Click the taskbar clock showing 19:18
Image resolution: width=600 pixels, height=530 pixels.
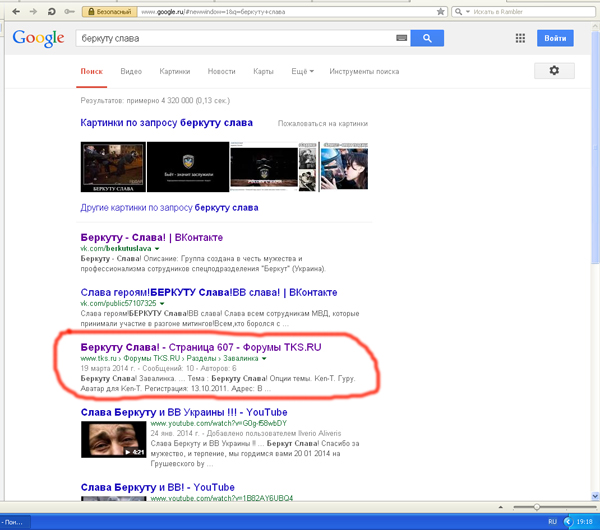[584, 522]
